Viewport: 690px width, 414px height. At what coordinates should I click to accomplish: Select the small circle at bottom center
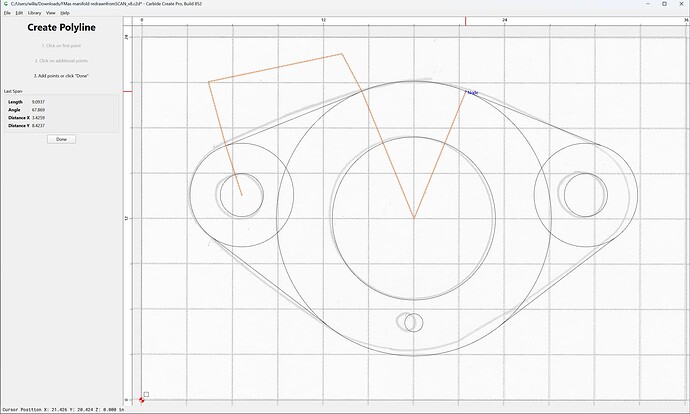(x=414, y=322)
